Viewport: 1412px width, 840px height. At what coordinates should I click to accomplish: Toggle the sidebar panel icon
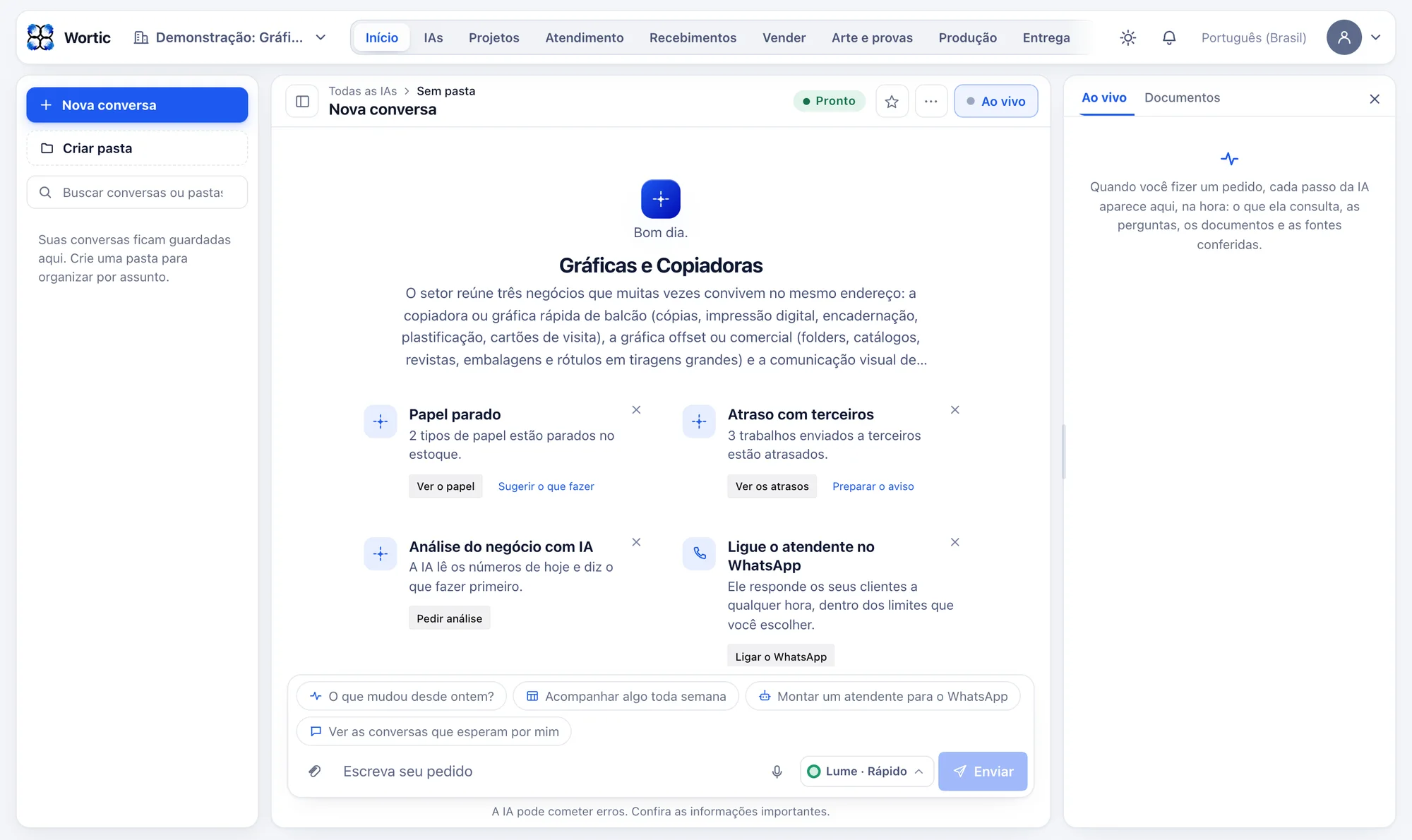point(302,101)
